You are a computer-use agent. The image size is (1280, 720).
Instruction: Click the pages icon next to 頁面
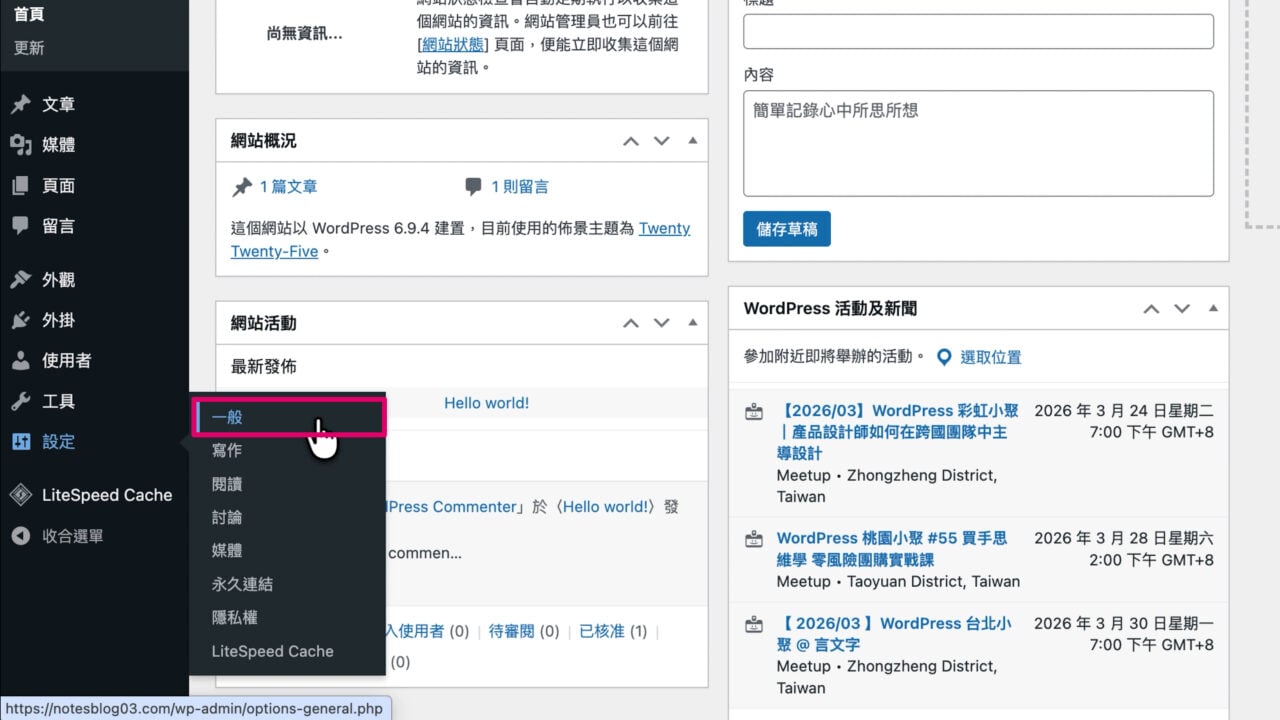click(21, 186)
